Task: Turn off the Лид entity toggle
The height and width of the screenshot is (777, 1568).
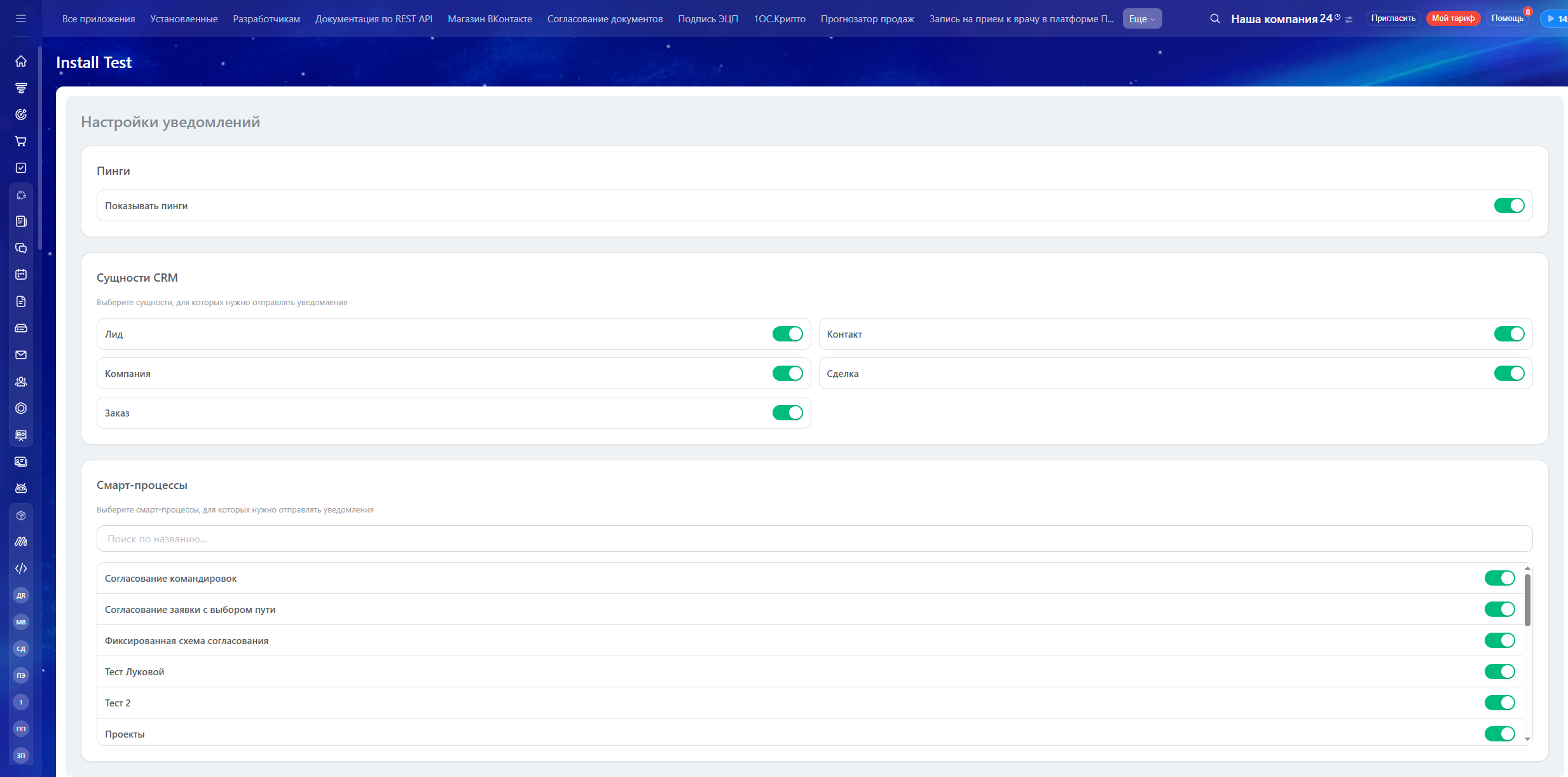Action: pos(787,334)
